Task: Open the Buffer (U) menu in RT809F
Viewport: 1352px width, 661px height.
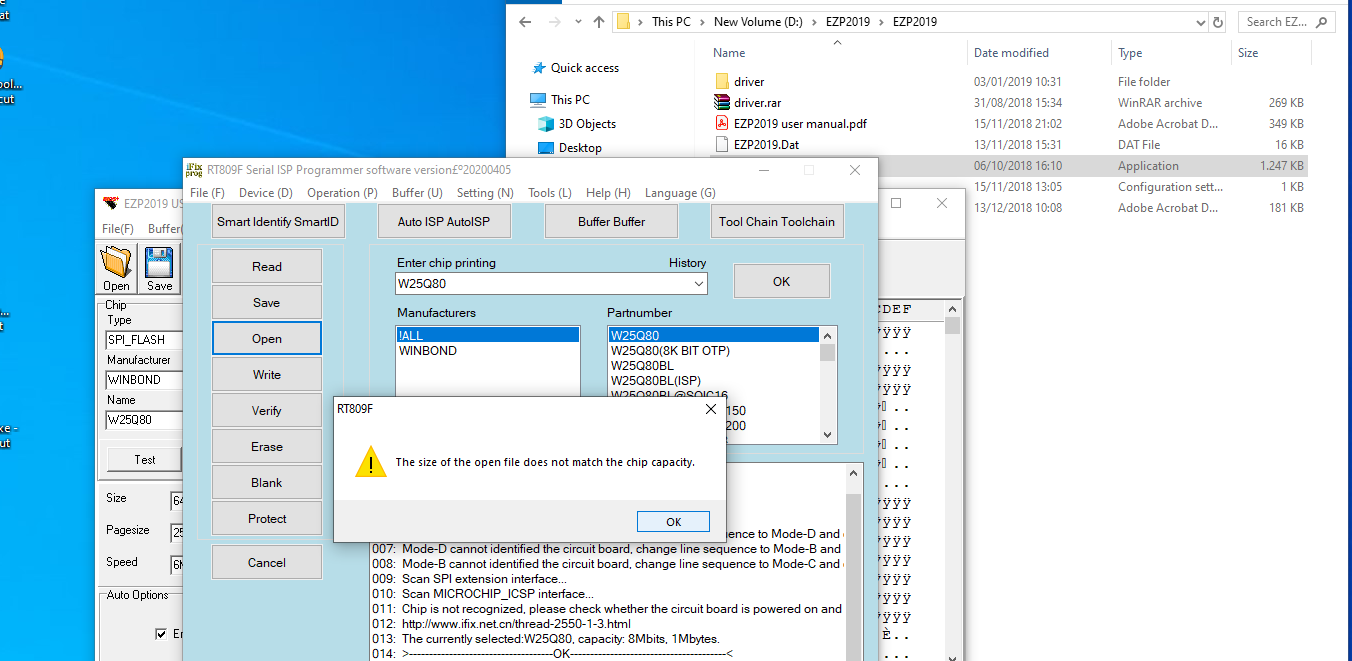Action: (417, 193)
